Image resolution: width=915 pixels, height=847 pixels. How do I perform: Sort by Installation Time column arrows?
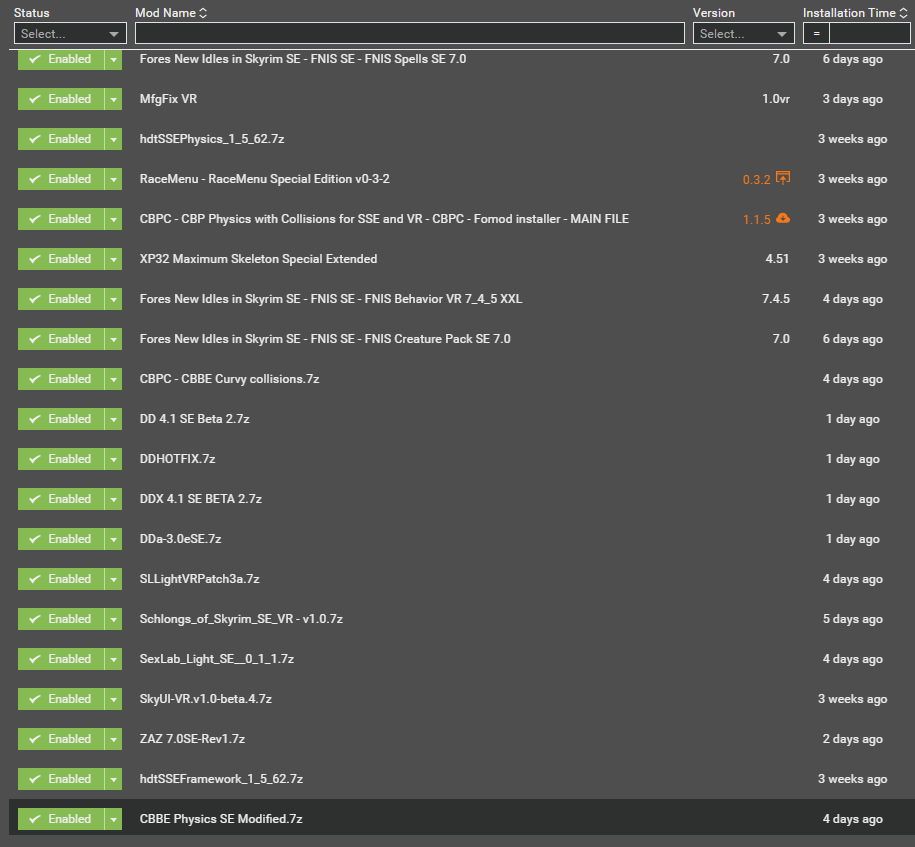903,13
